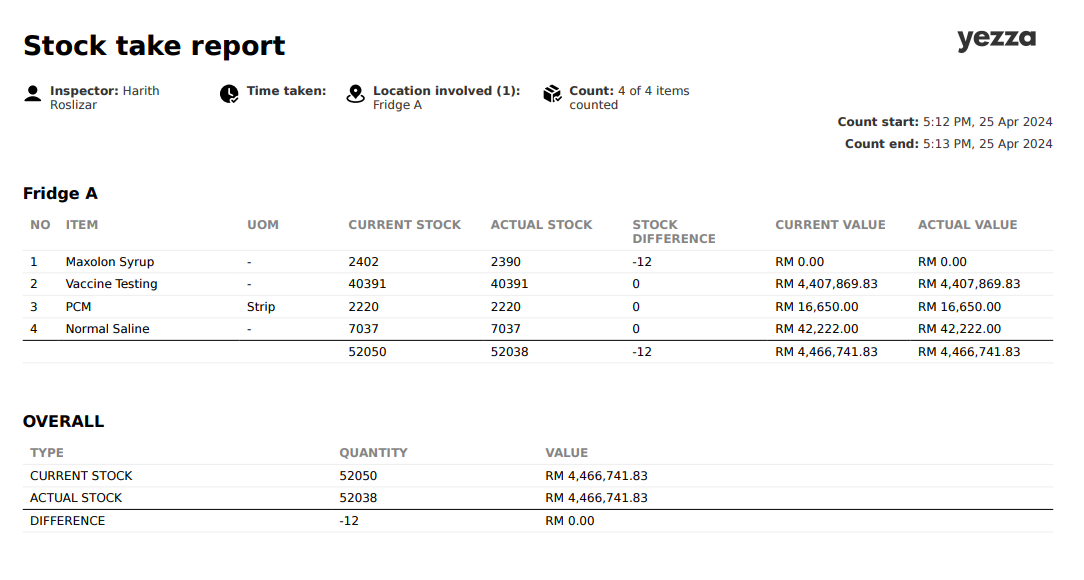
Task: Click the CURRENT STOCK total value 52050
Action: [360, 475]
